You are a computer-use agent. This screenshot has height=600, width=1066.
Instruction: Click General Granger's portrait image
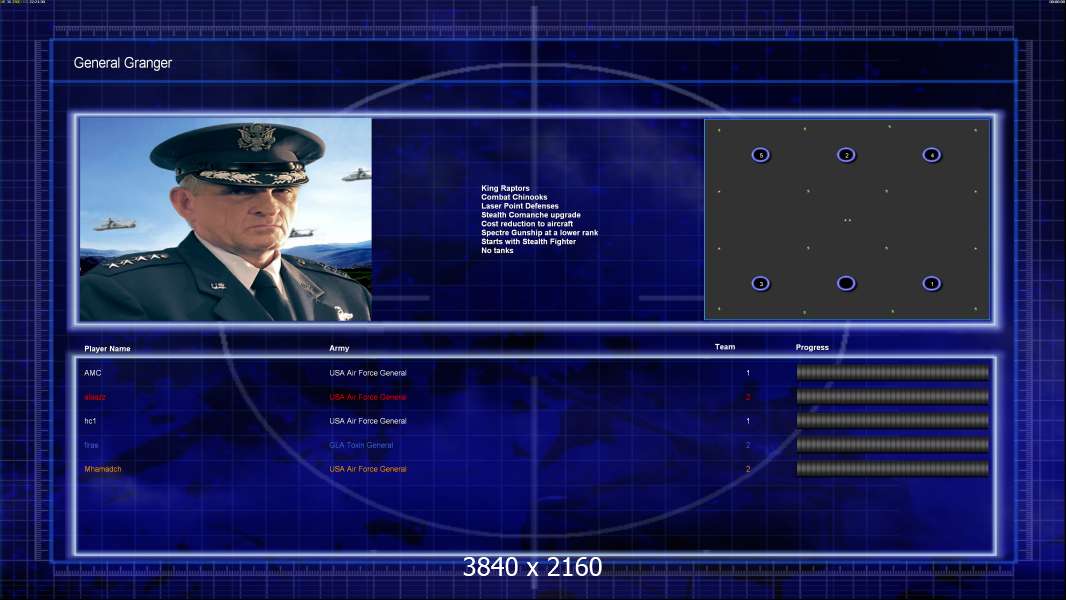[x=226, y=219]
